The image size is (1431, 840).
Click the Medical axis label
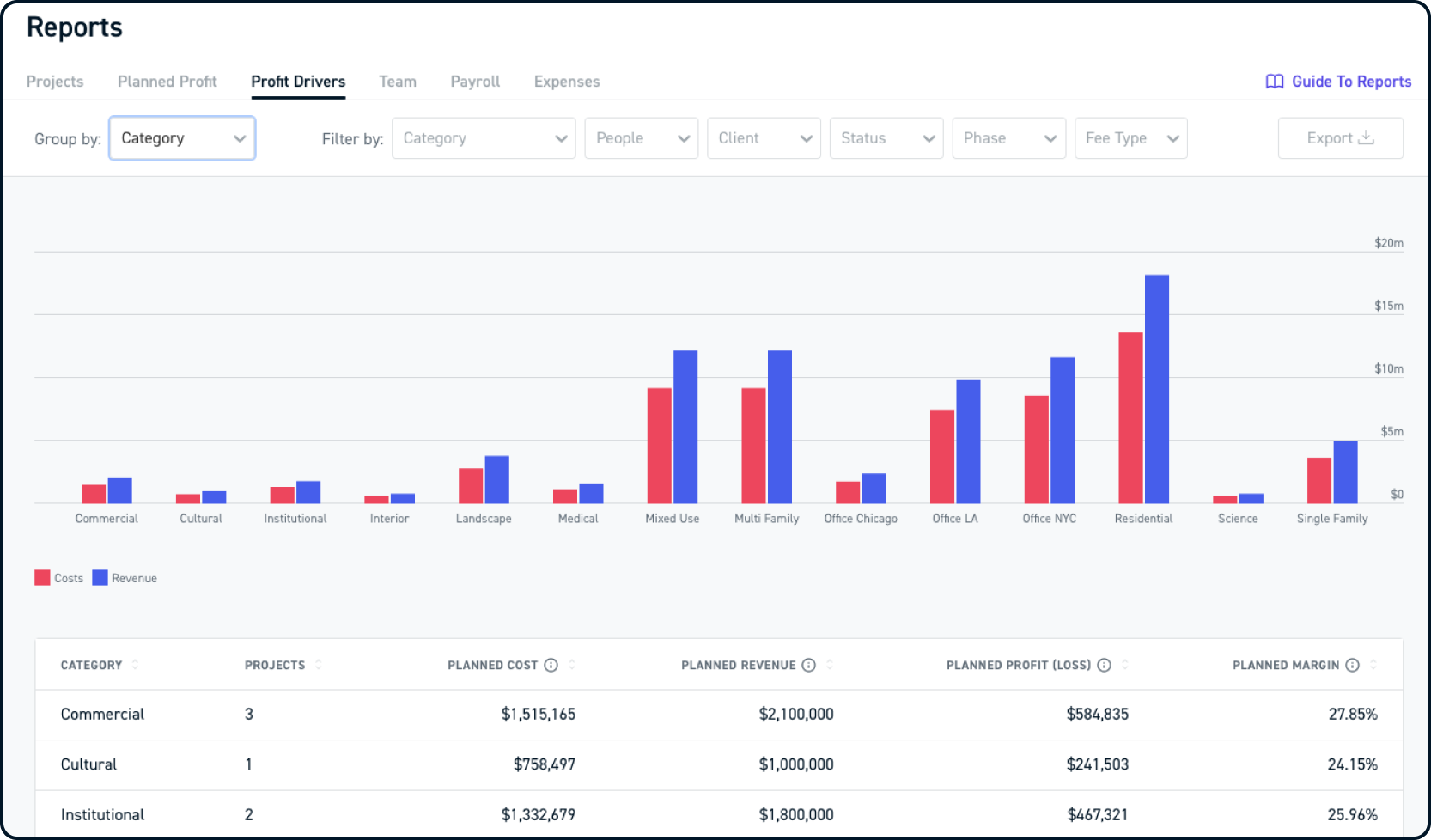coord(578,519)
